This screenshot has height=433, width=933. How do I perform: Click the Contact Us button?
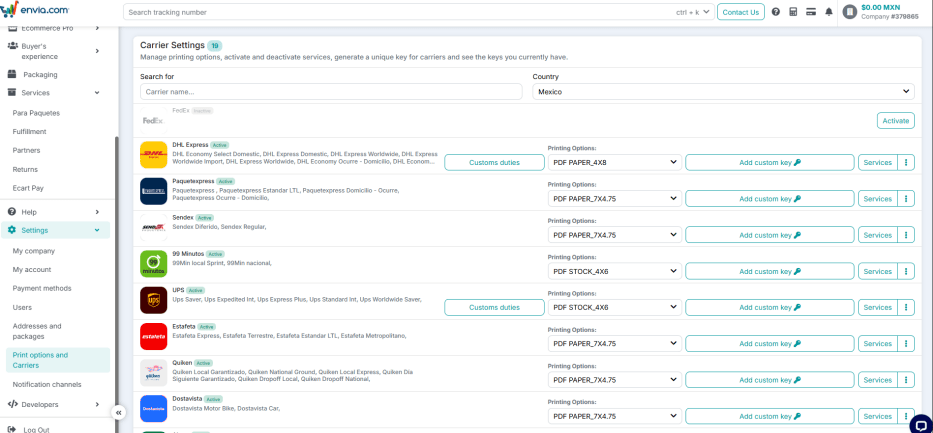[x=741, y=12]
